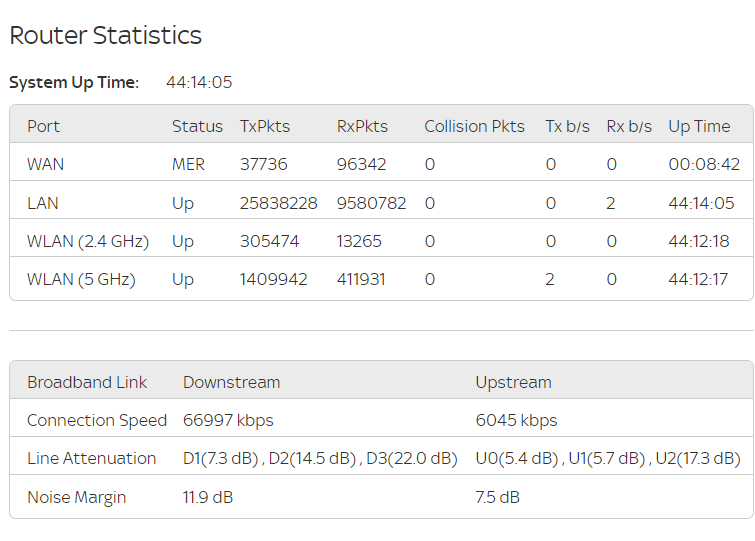Click the LAN TxPkts value 25838228
755x541 pixels.
(x=279, y=203)
